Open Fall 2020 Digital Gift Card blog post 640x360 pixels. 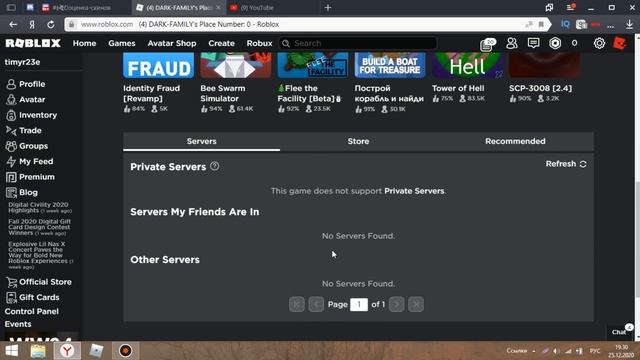point(39,227)
